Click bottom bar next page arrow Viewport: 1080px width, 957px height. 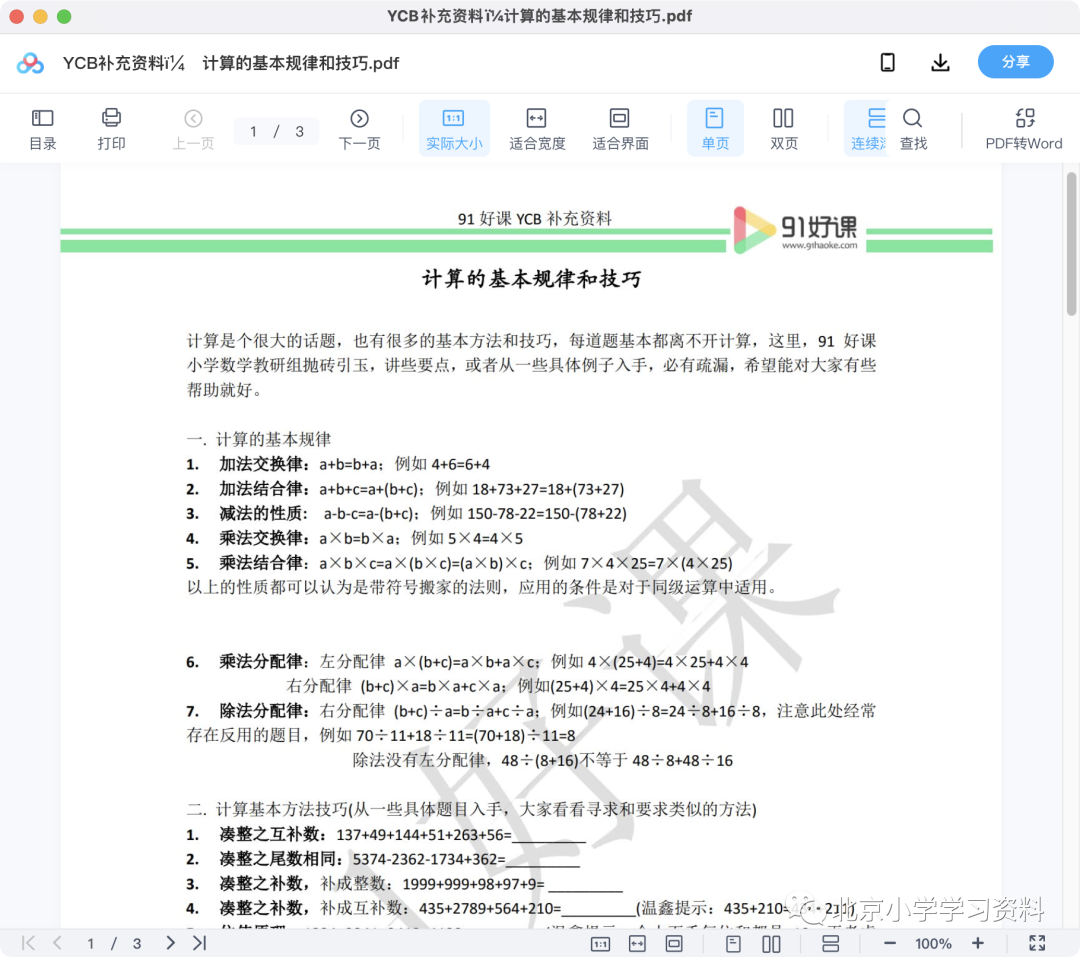(170, 943)
